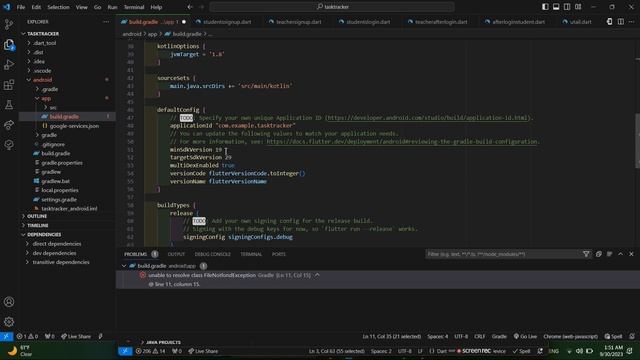Open the File menu

21,7
